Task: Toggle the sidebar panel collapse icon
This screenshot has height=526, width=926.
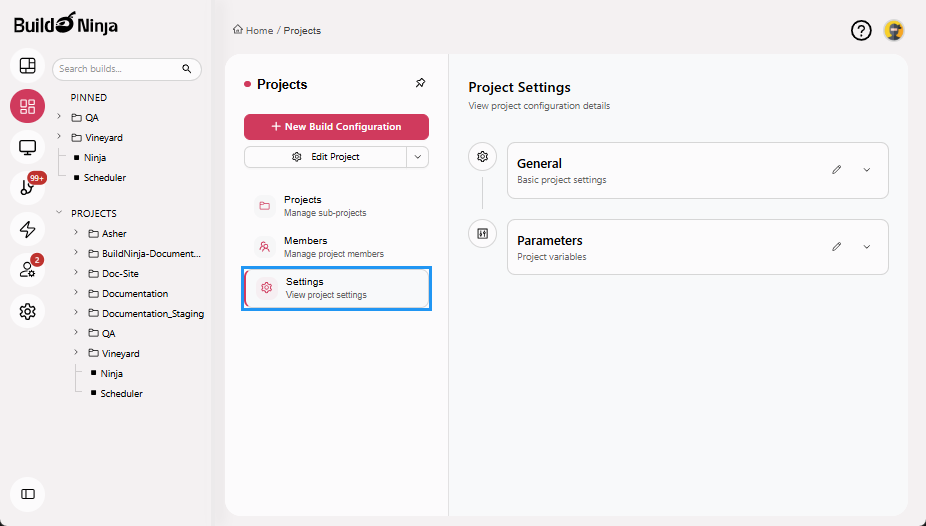Action: pyautogui.click(x=27, y=494)
